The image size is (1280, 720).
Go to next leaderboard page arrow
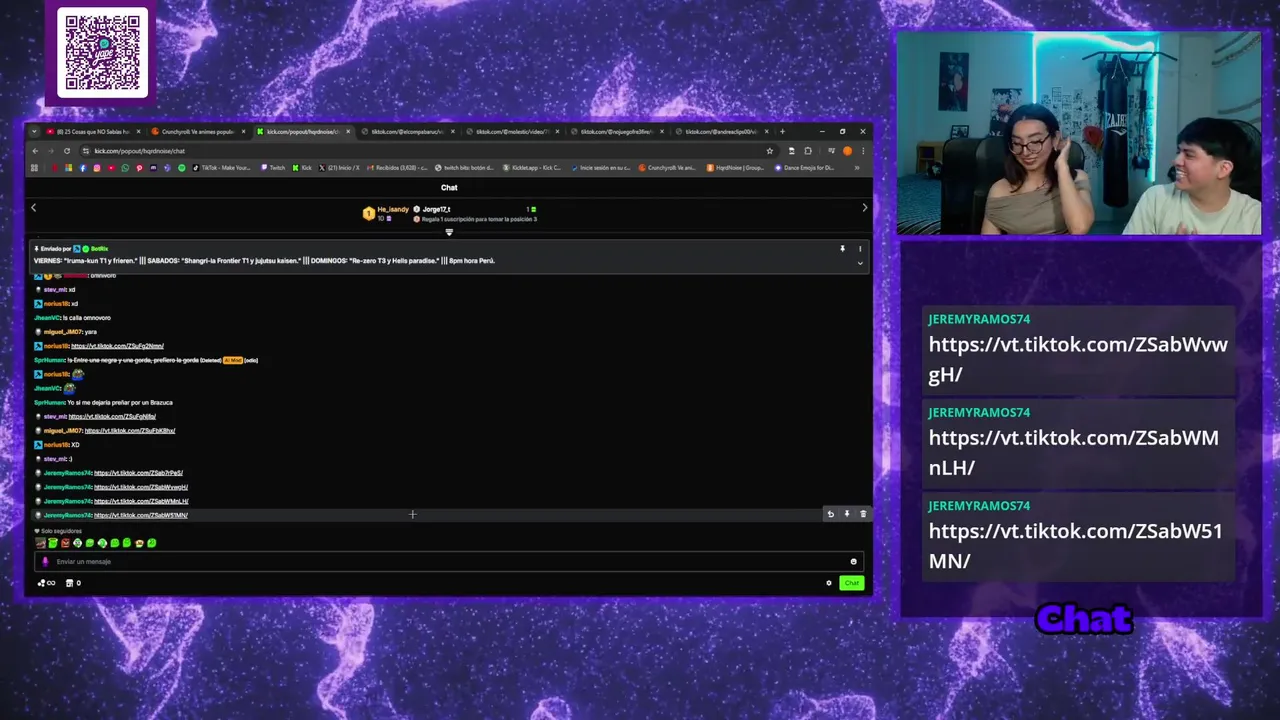tap(865, 208)
